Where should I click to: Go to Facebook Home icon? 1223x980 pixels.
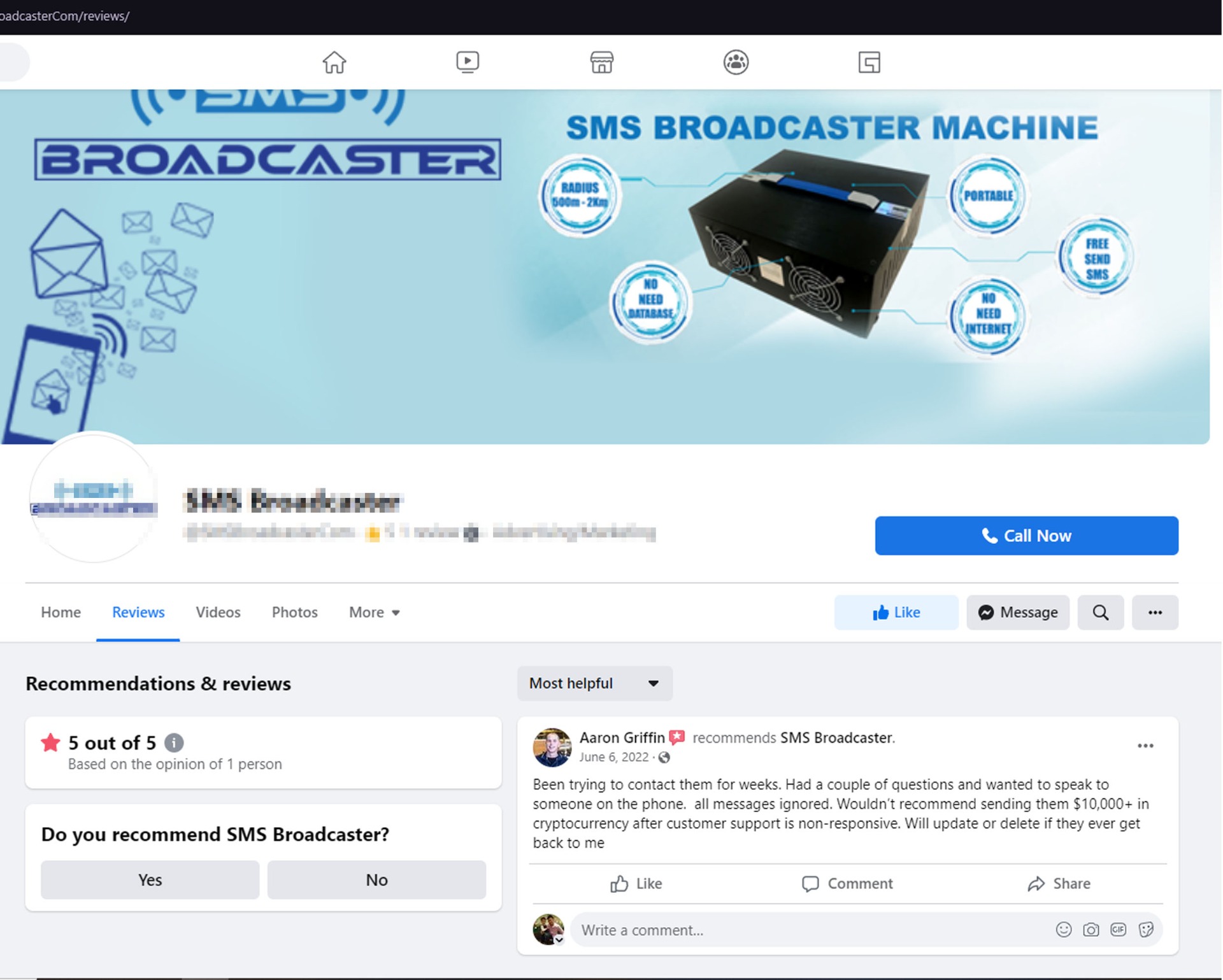pos(334,62)
